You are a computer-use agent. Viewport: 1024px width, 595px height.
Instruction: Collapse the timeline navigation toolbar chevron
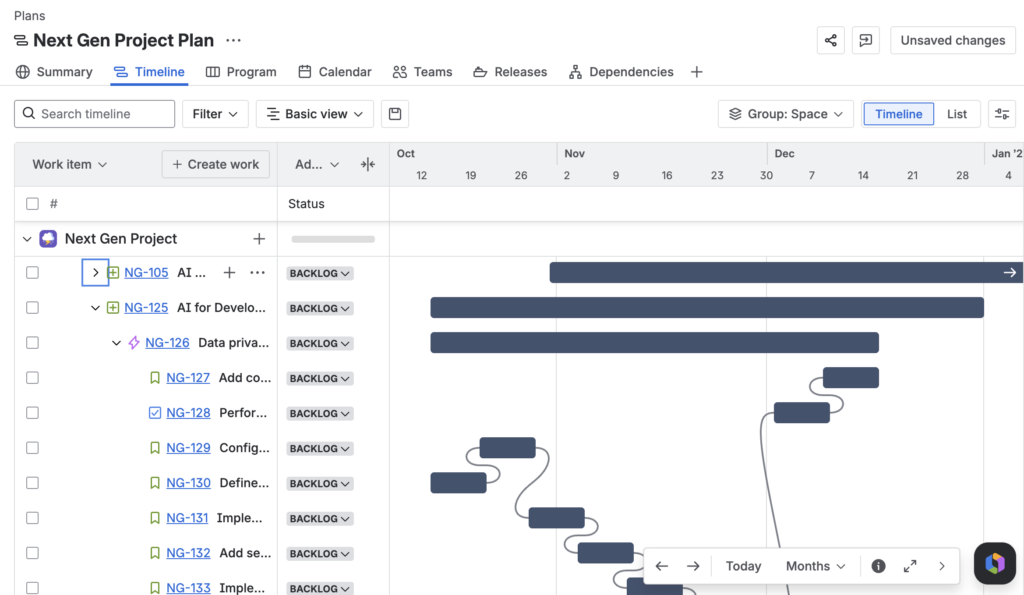click(x=942, y=566)
